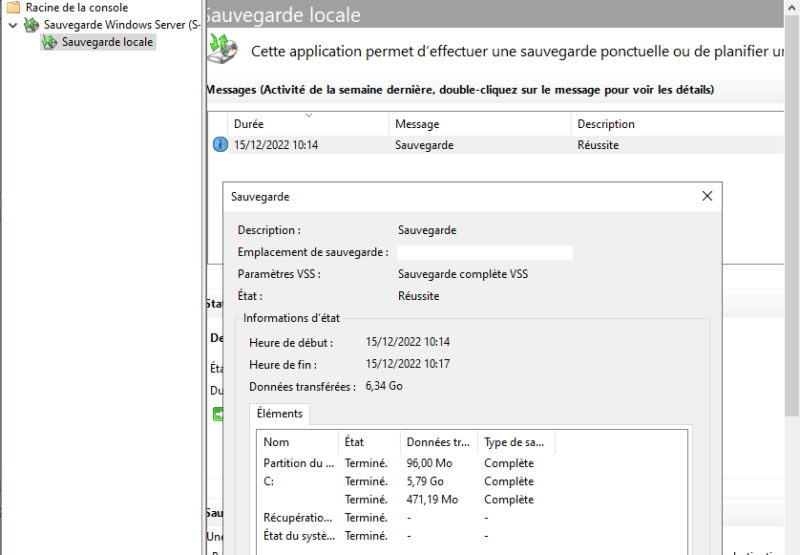Screen dimensions: 800x555
Task: Click the Racine de la console folder icon
Action: click(x=13, y=7)
